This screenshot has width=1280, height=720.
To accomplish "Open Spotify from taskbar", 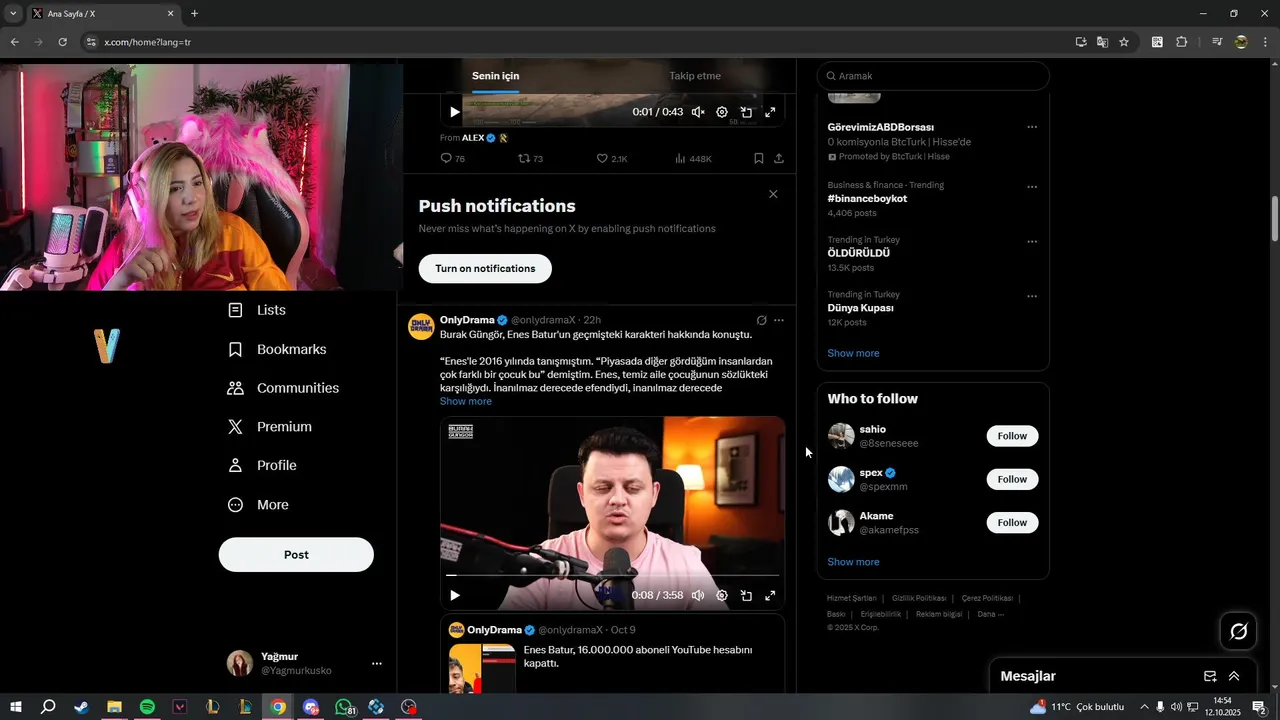I will tap(147, 707).
